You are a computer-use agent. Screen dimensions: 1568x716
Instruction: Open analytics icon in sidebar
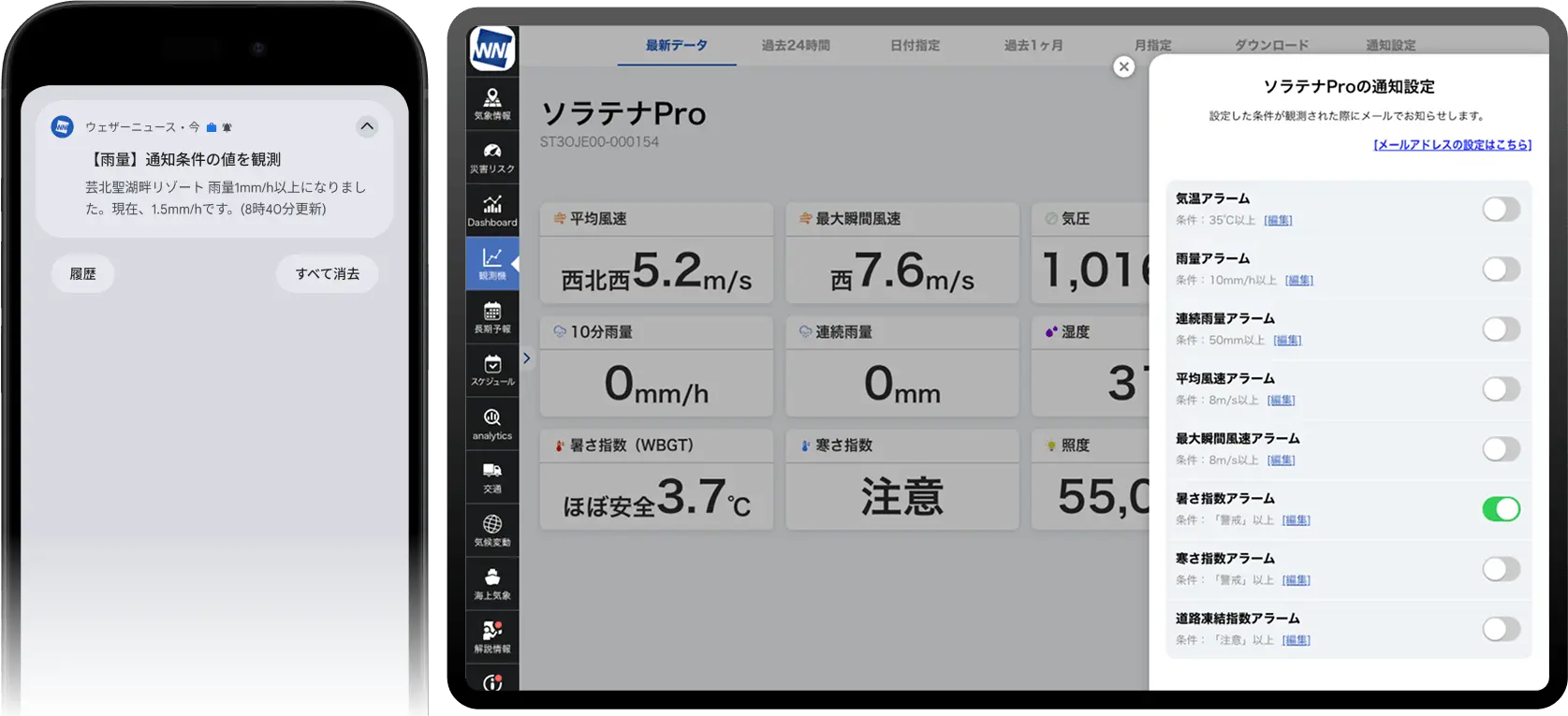click(492, 423)
